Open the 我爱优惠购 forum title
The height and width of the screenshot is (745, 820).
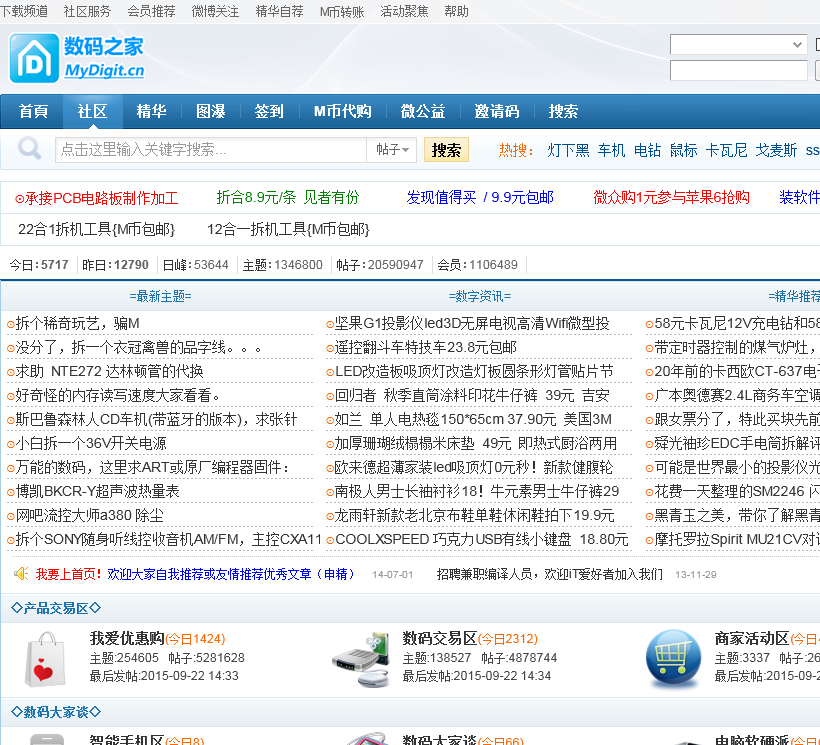pyautogui.click(x=127, y=638)
